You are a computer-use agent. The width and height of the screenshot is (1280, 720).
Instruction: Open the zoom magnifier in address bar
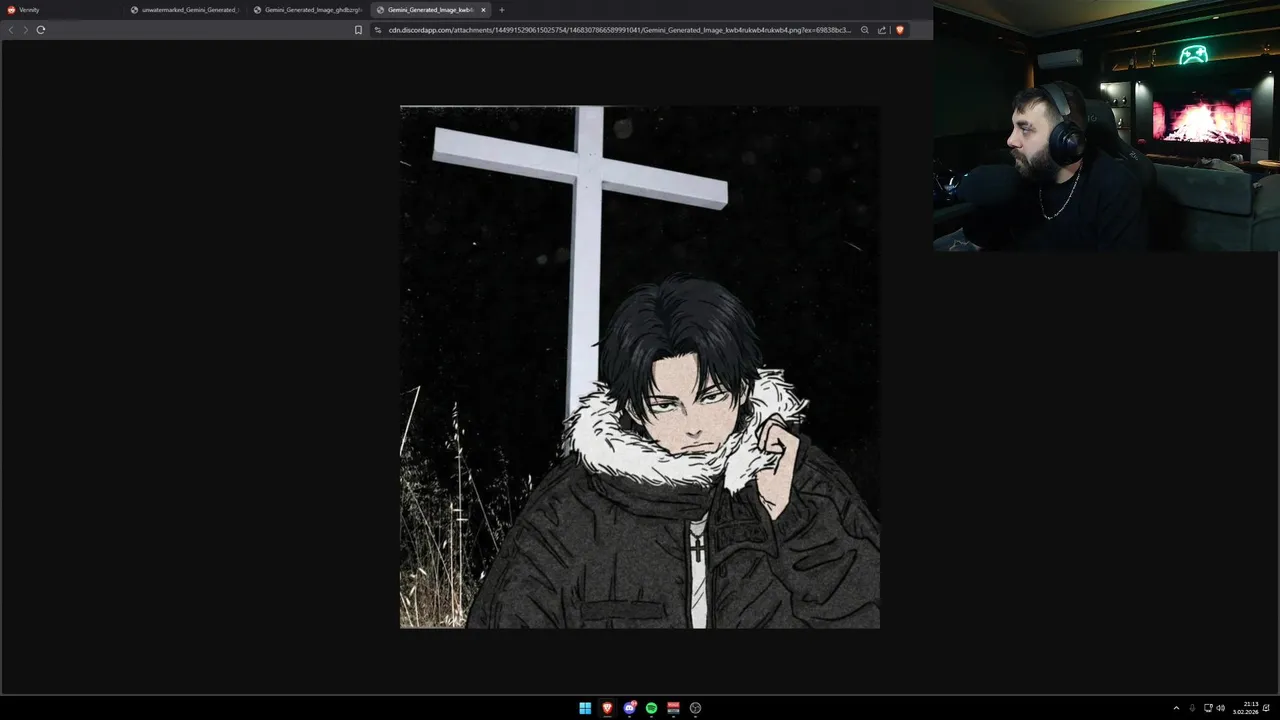click(865, 30)
